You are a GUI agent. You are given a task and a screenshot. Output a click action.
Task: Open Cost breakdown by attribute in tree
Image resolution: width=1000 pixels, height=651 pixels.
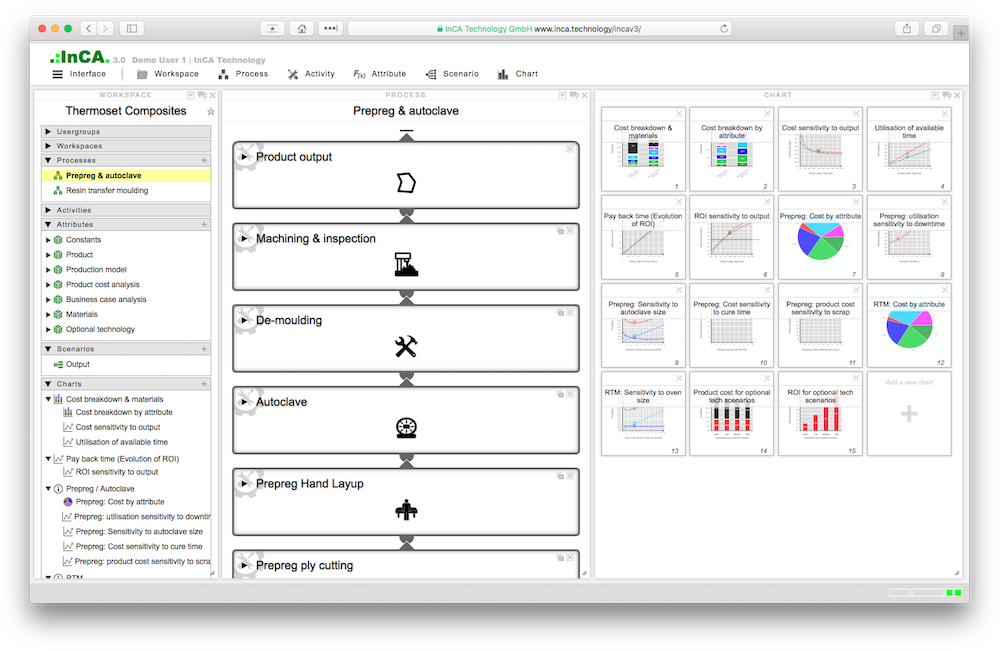pyautogui.click(x=124, y=412)
